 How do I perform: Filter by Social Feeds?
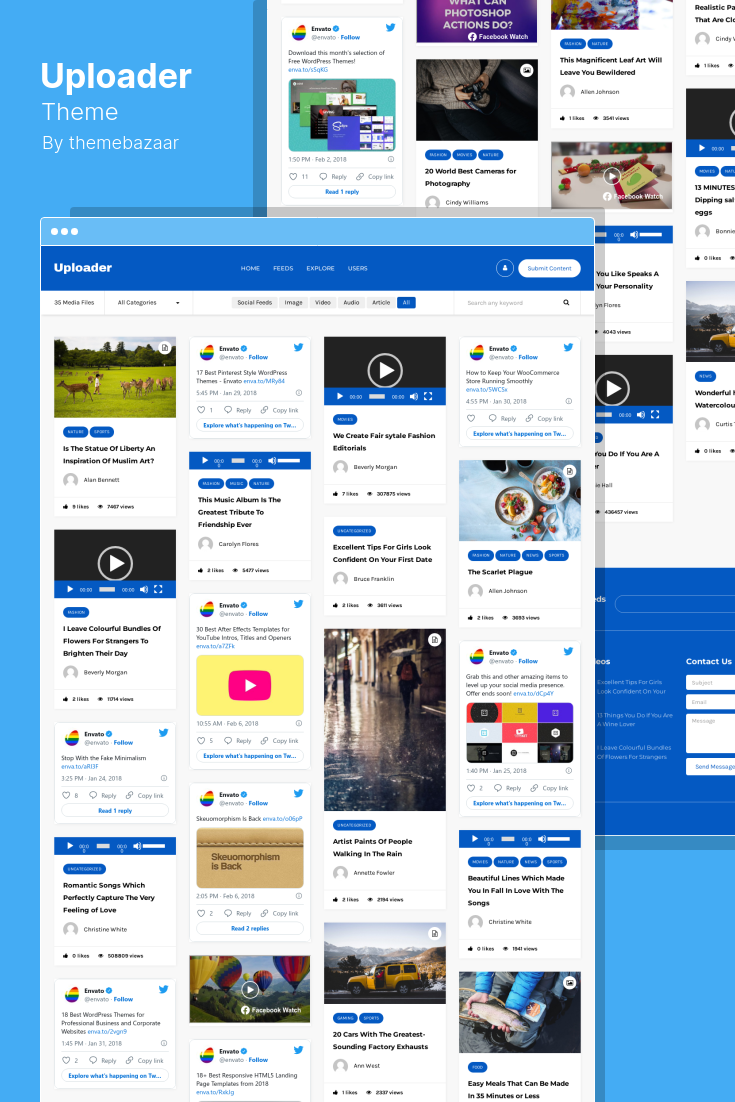pyautogui.click(x=254, y=303)
